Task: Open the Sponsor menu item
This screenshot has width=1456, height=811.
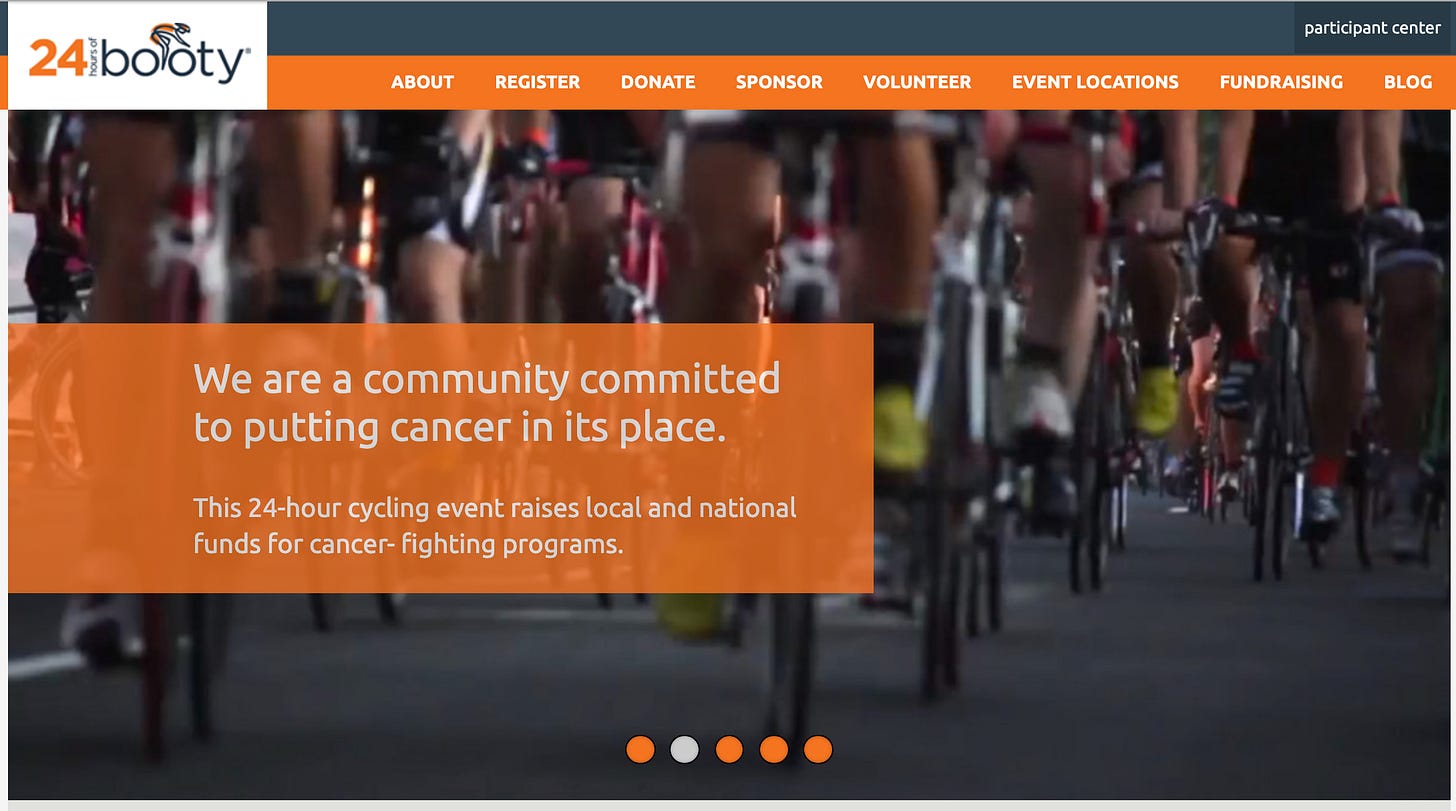Action: [x=779, y=82]
